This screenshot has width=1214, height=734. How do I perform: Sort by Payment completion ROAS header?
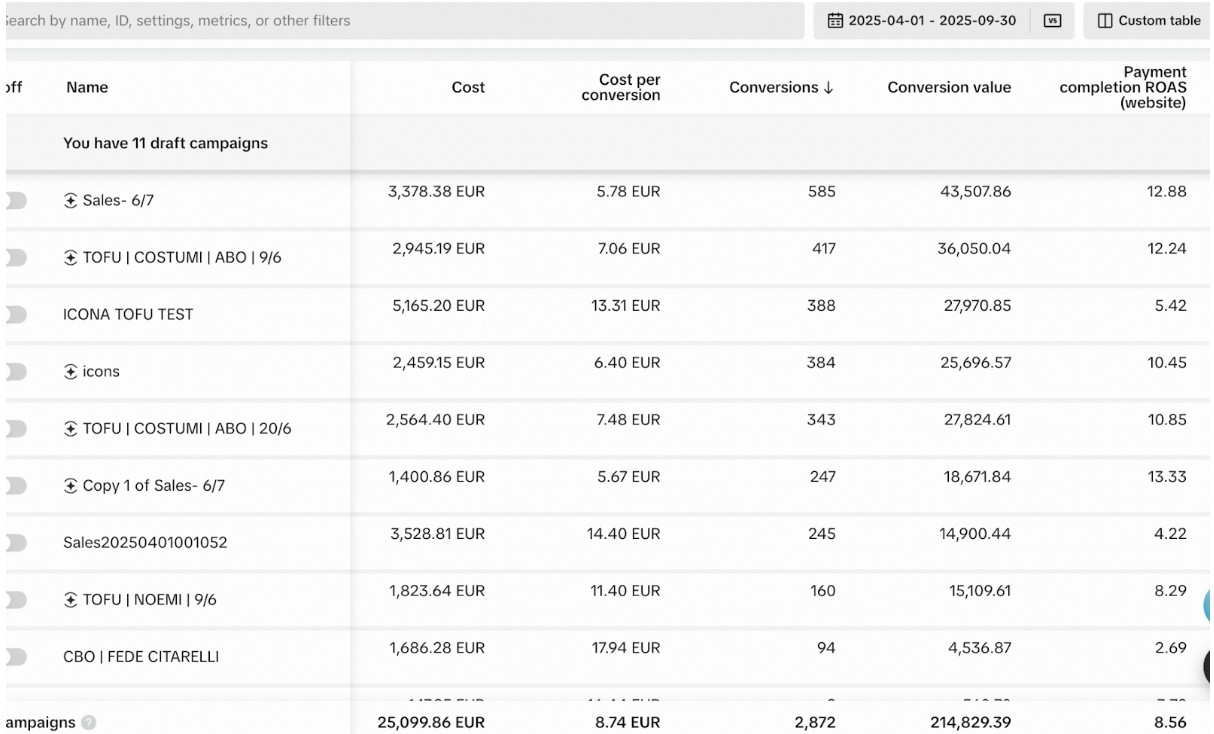point(1123,87)
